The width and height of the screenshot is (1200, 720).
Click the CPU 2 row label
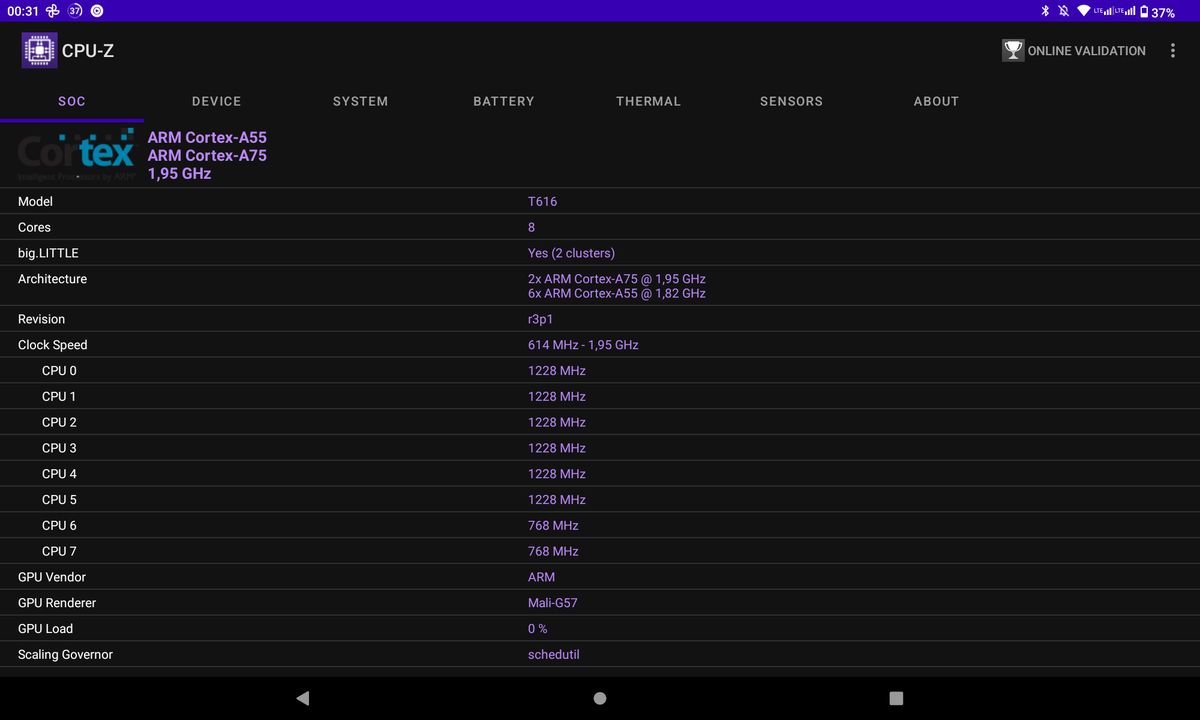[59, 423]
